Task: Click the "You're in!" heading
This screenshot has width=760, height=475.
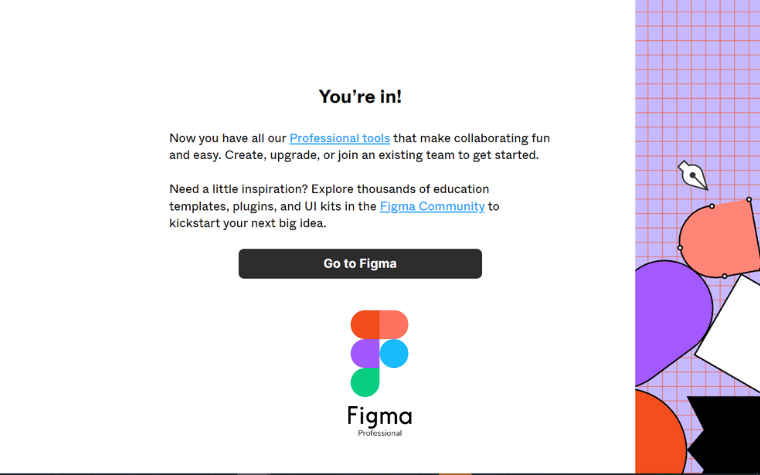Action: click(360, 96)
